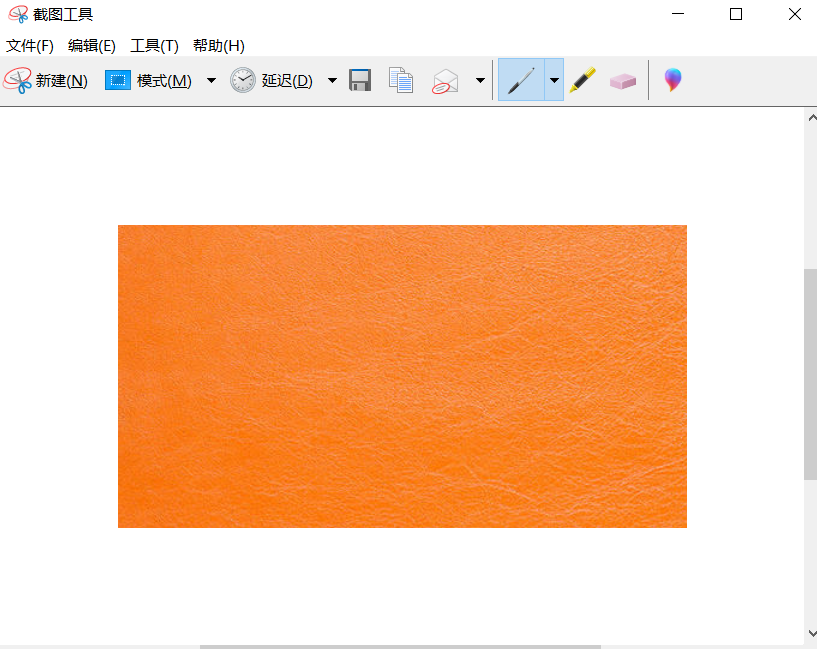Image resolution: width=817 pixels, height=649 pixels.
Task: Click the clock icon beside 延迟
Action: (x=241, y=79)
